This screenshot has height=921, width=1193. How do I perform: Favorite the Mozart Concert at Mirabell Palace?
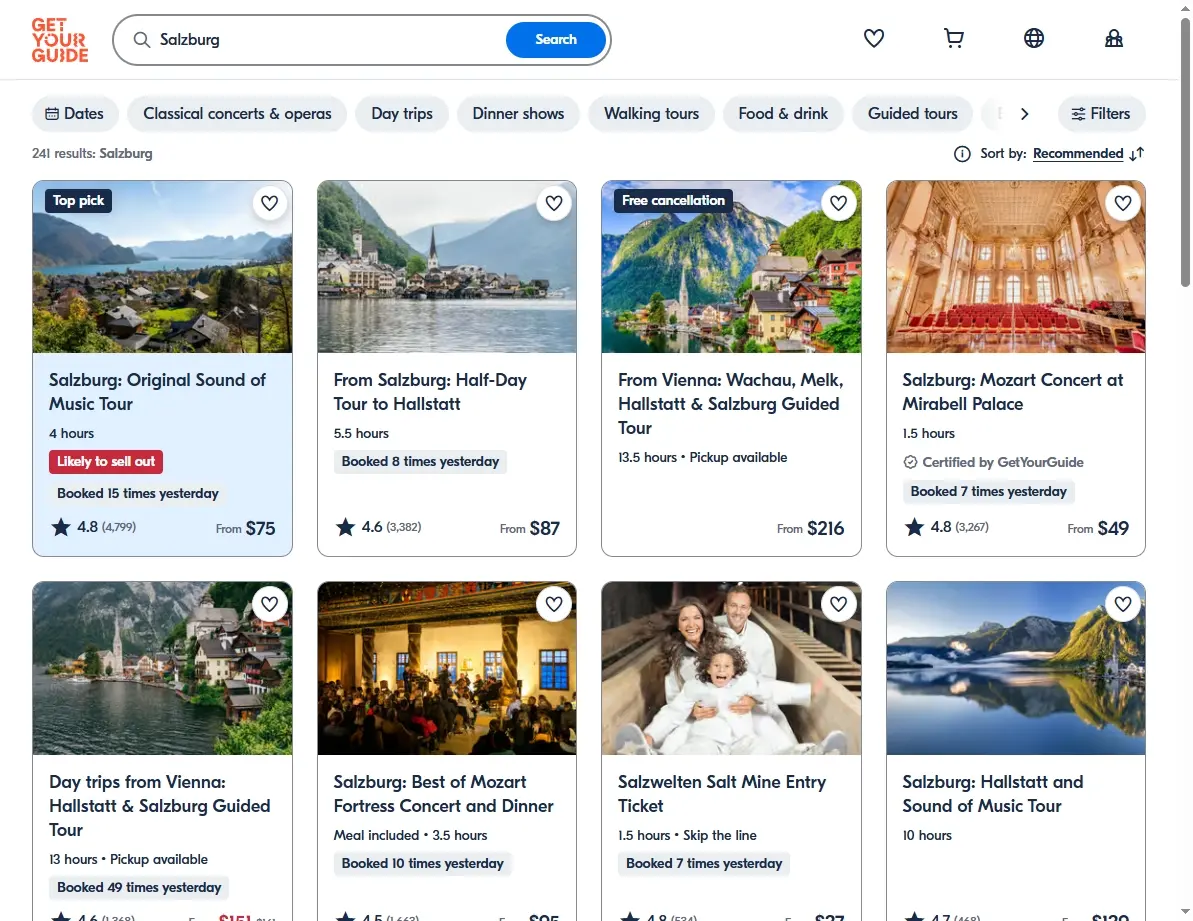(1123, 203)
